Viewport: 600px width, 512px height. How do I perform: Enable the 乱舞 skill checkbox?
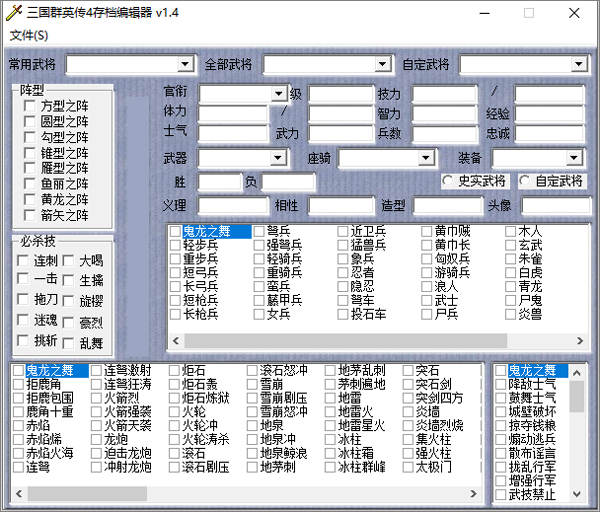coord(68,343)
